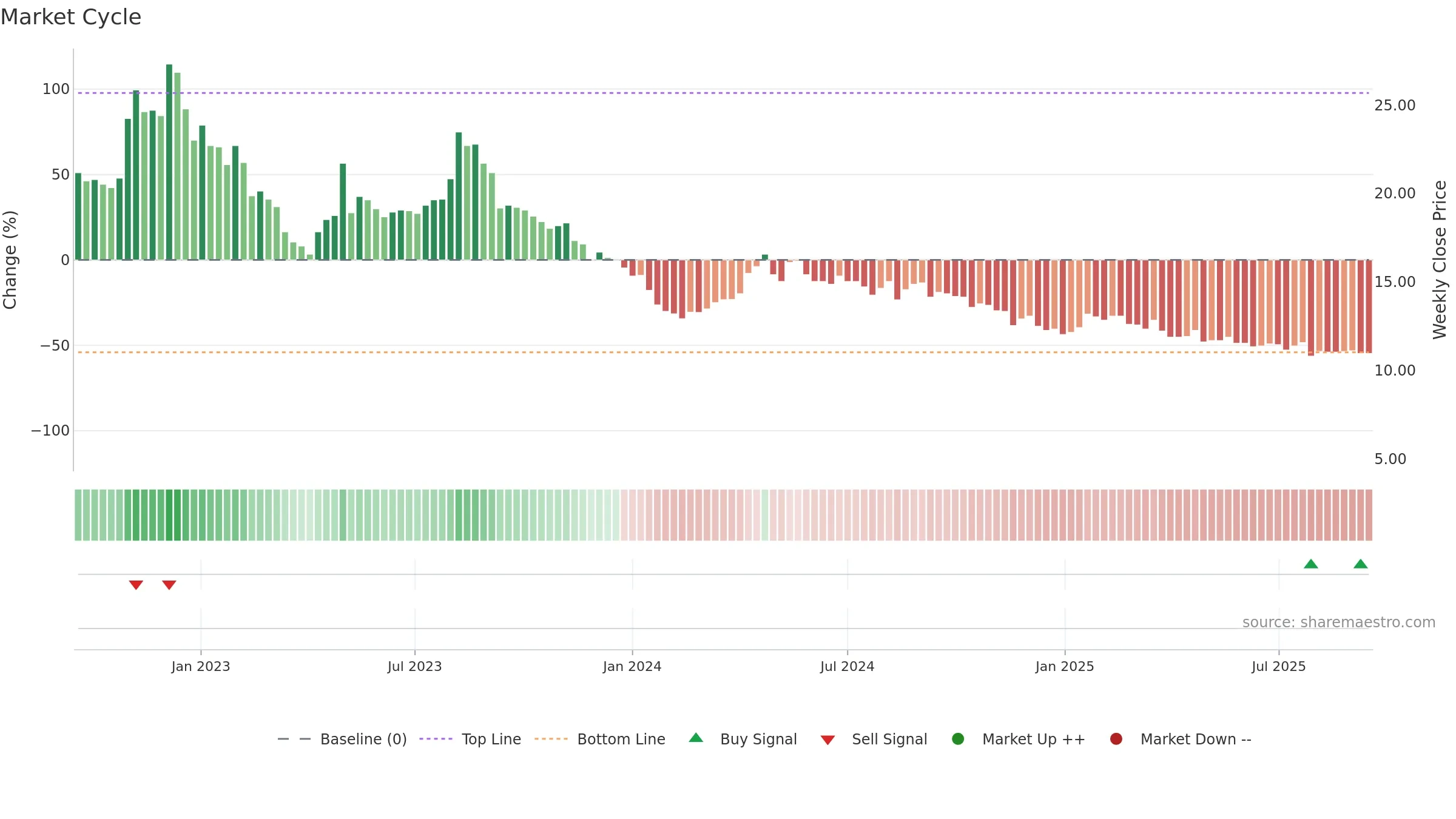The height and width of the screenshot is (819, 1456).
Task: Toggle the Buy Signal legend label
Action: (758, 740)
